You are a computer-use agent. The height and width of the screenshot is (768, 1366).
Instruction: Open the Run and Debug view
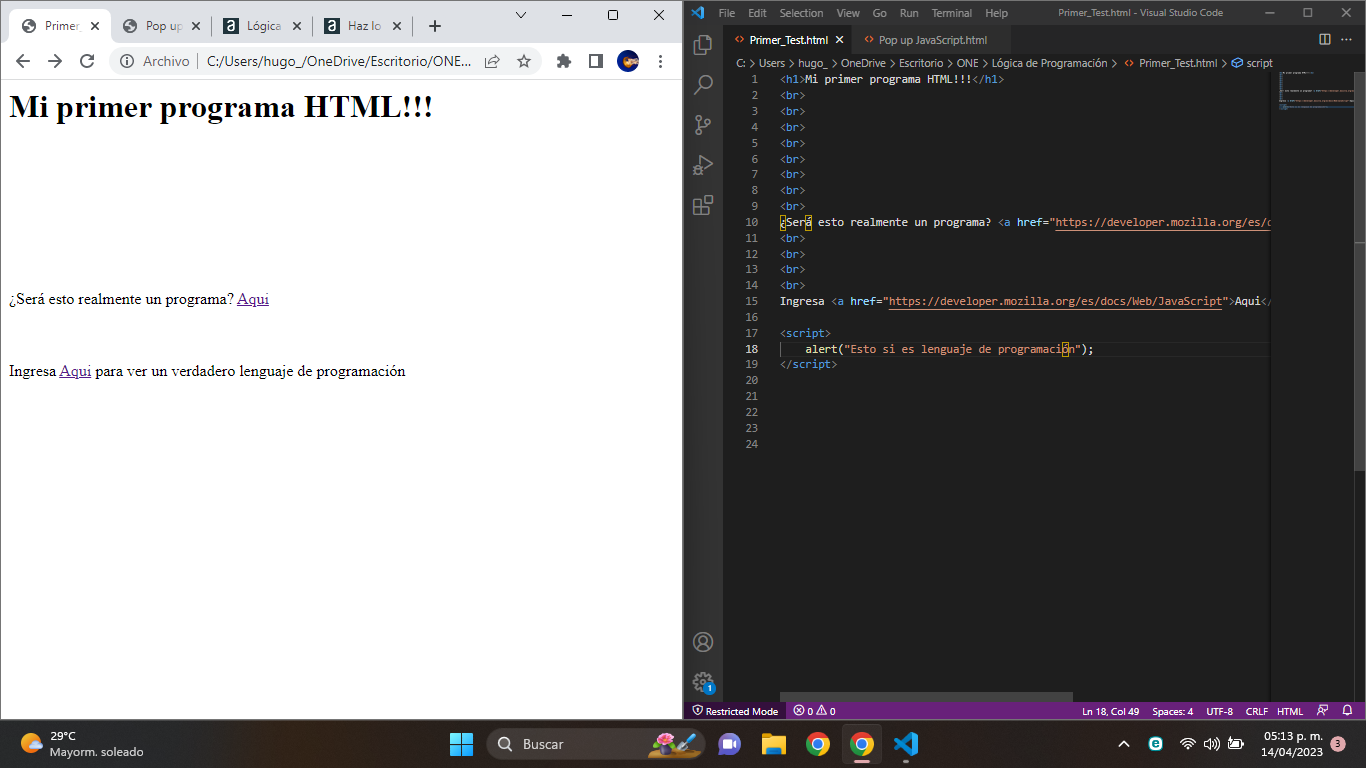703,165
